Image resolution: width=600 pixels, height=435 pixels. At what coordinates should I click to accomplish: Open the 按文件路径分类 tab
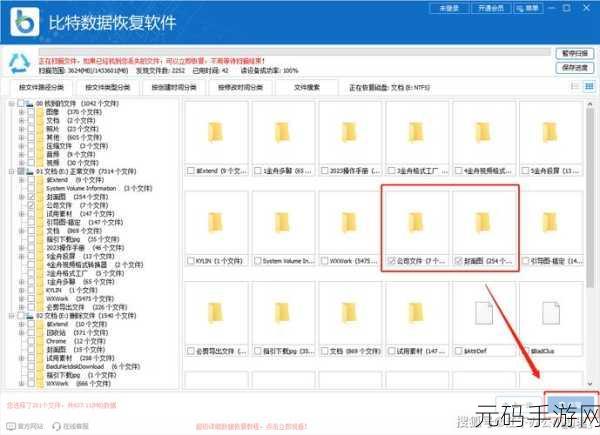click(41, 88)
